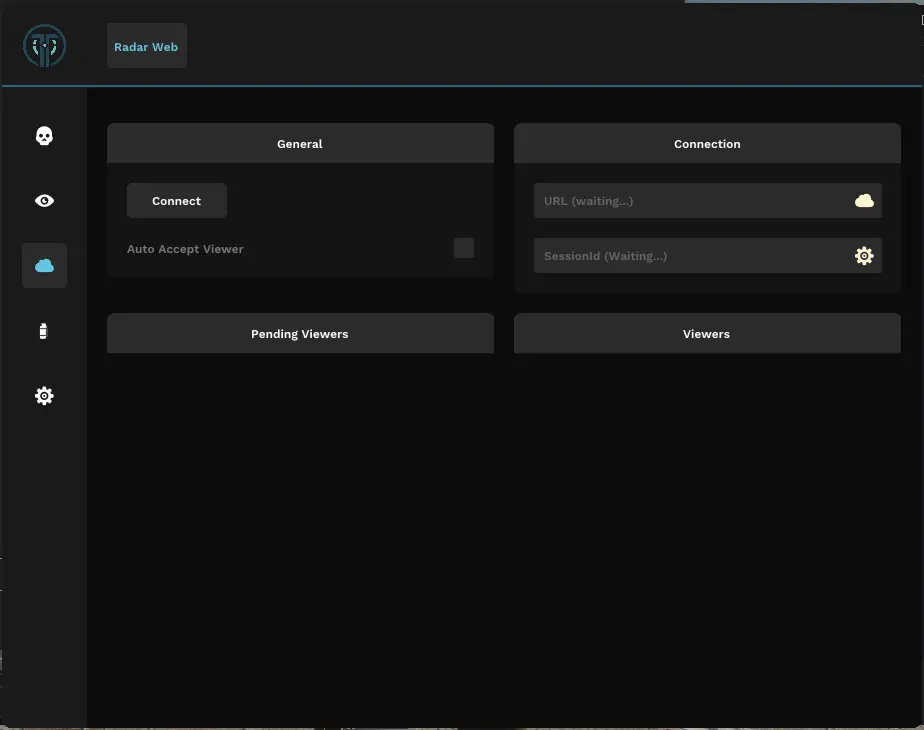Focus the URL (waiting...) input field
924x730 pixels.
tap(708, 201)
